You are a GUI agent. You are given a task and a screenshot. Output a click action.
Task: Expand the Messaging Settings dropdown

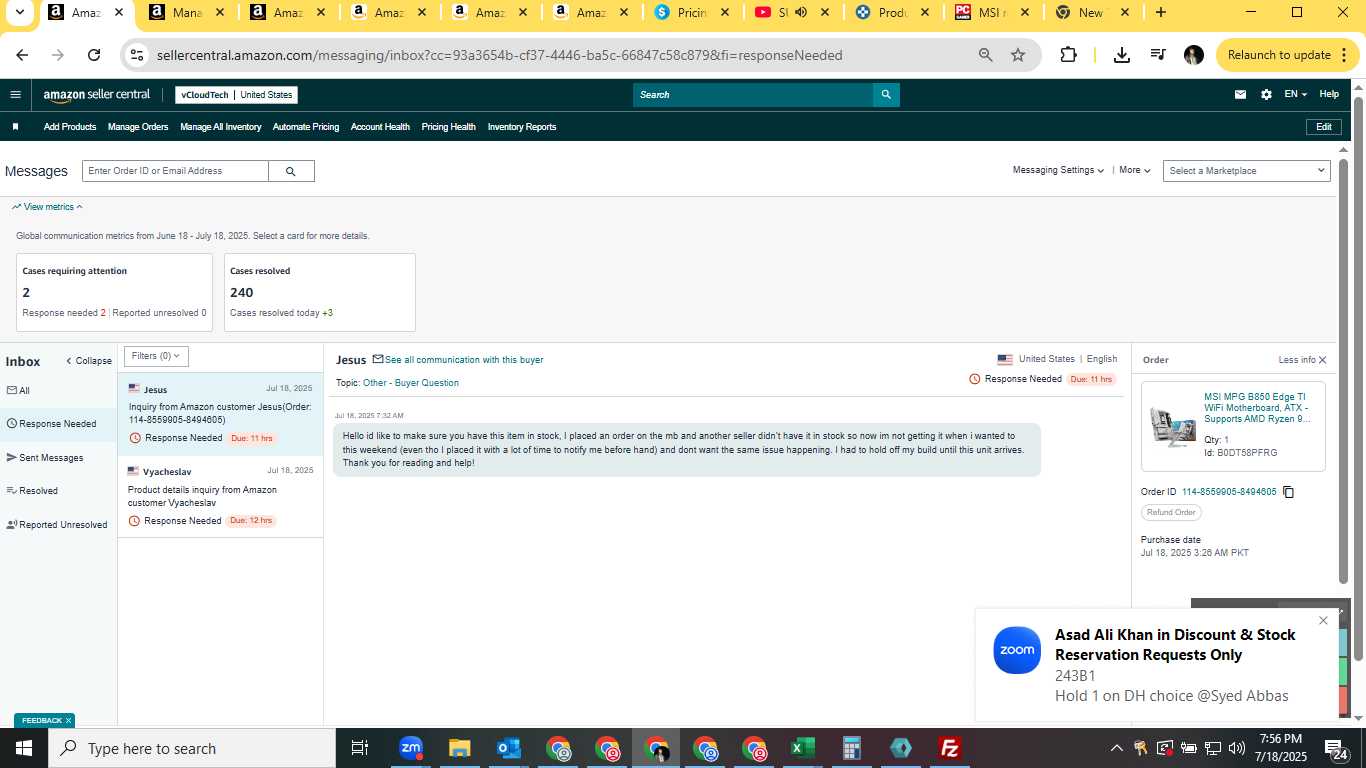pos(1058,171)
